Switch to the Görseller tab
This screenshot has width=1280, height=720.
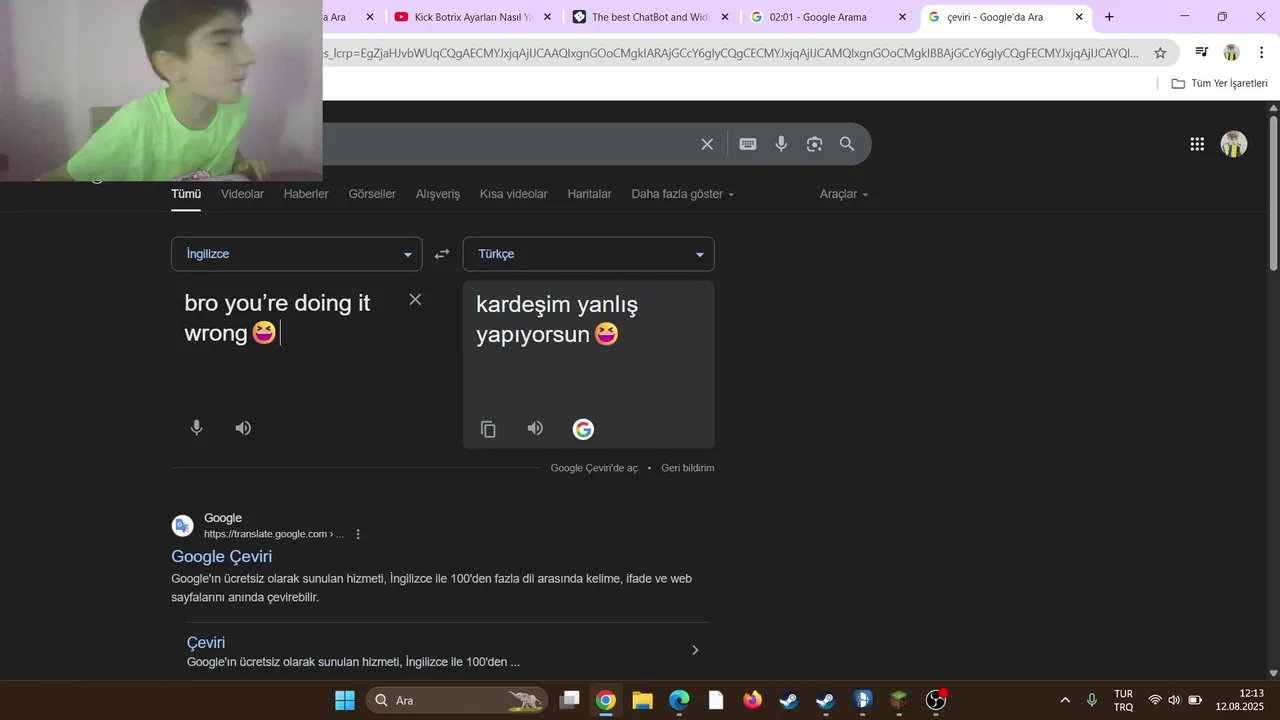(x=372, y=194)
